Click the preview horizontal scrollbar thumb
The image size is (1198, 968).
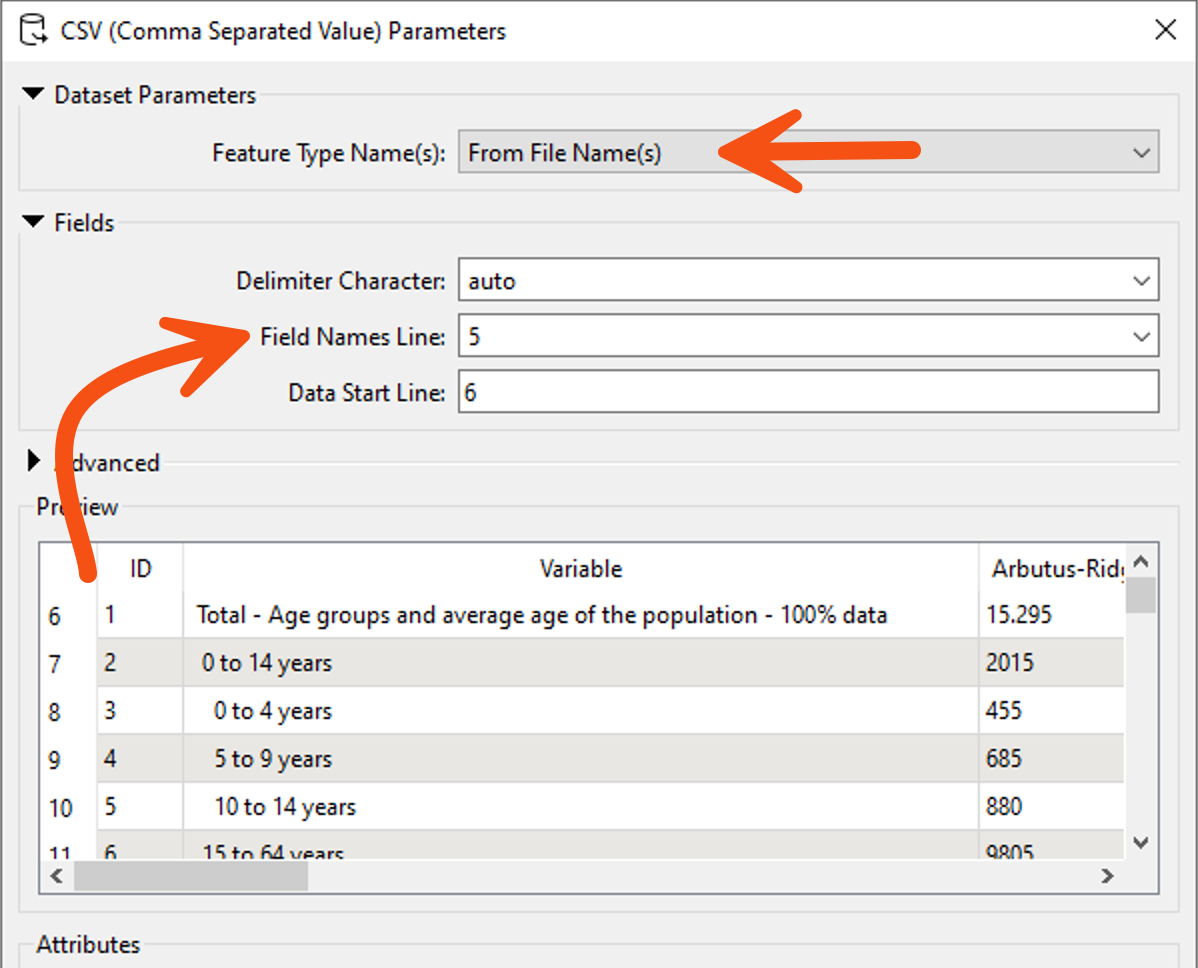tap(191, 876)
